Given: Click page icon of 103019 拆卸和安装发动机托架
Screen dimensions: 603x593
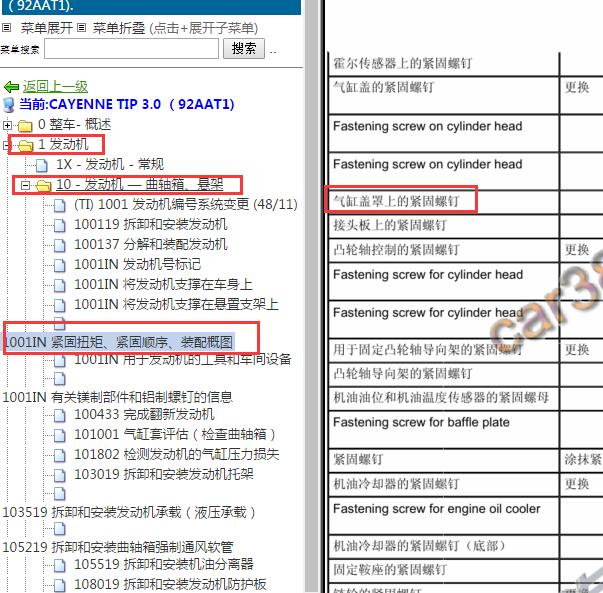Looking at the screenshot, I should point(60,476).
